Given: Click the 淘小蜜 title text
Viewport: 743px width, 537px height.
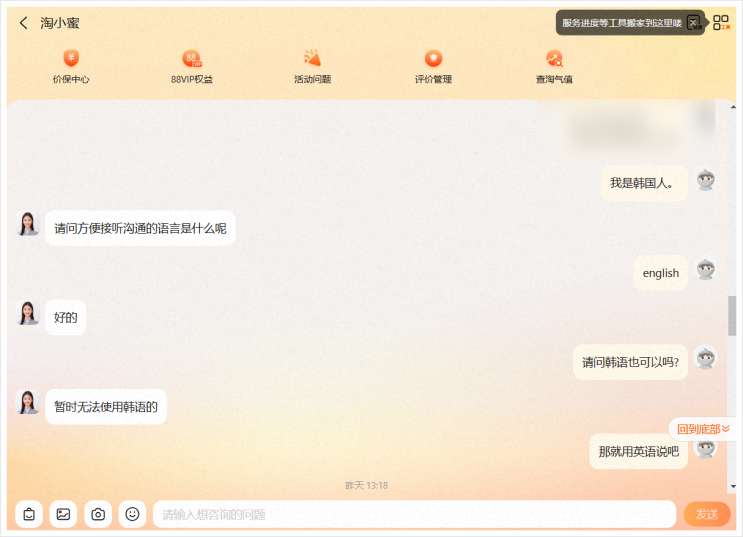Looking at the screenshot, I should [60, 23].
